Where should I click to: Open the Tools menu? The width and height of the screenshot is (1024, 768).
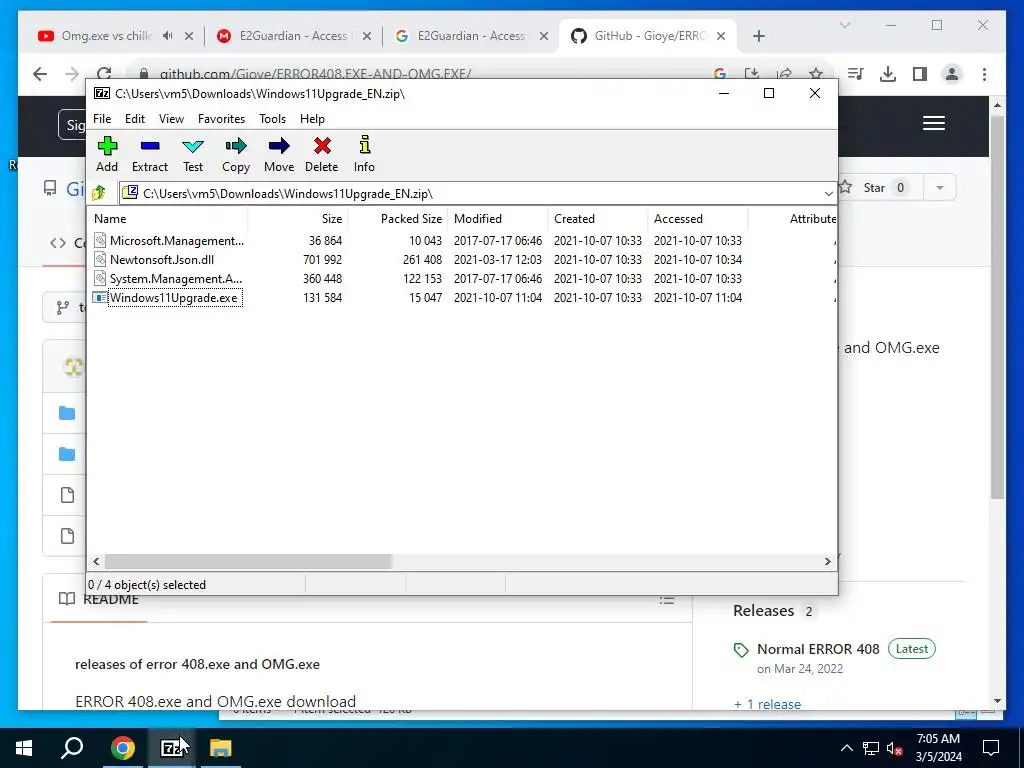tap(272, 119)
